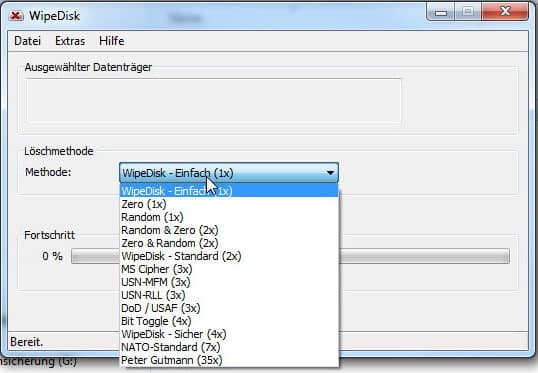538x373 pixels.
Task: Click the Bereit. status bar text
Action: point(27,342)
